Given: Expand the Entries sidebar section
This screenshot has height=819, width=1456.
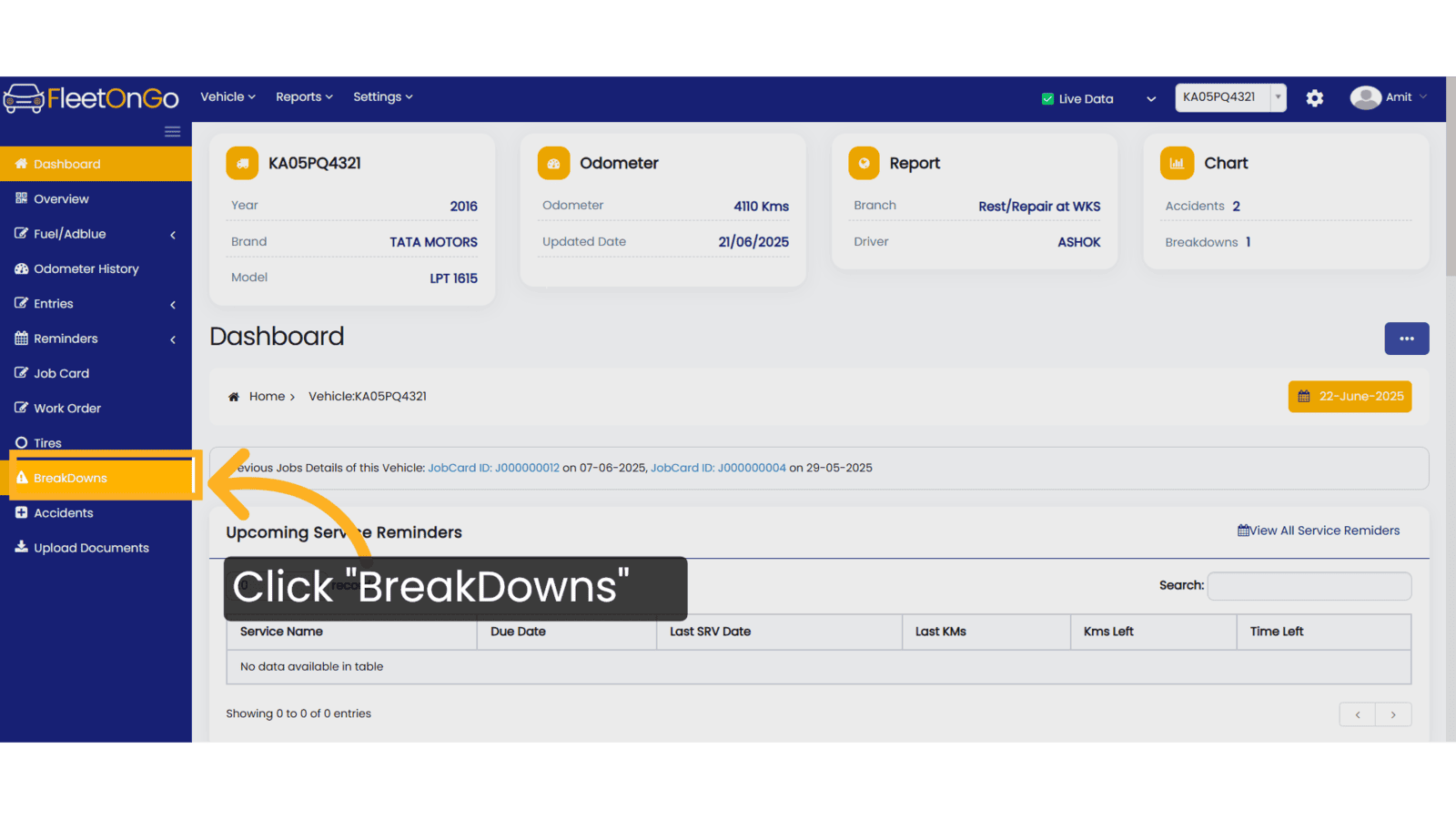Looking at the screenshot, I should pos(96,304).
